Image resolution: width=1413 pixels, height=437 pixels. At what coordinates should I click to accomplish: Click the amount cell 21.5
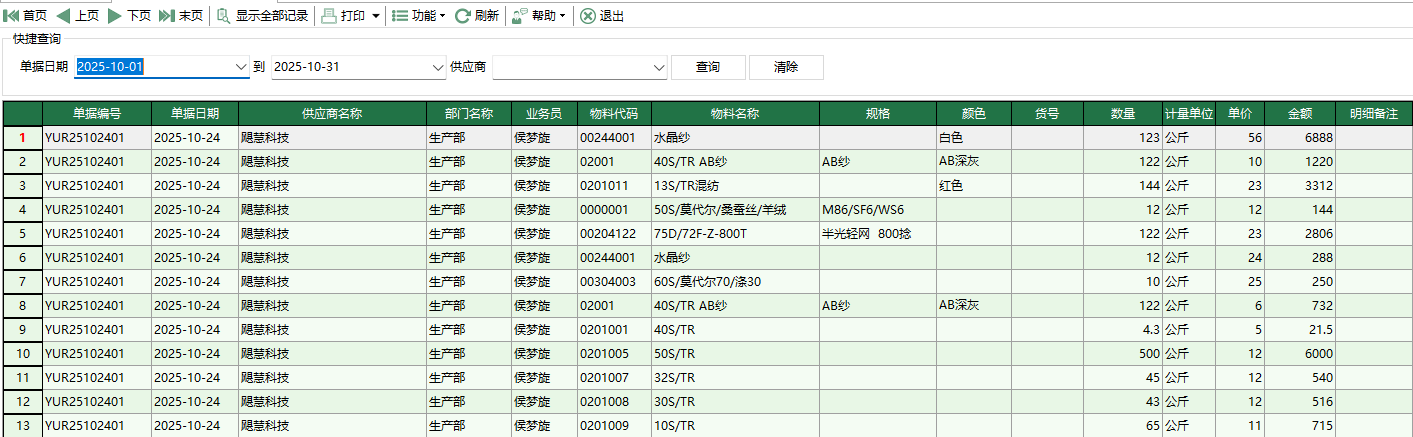pyautogui.click(x=1300, y=329)
